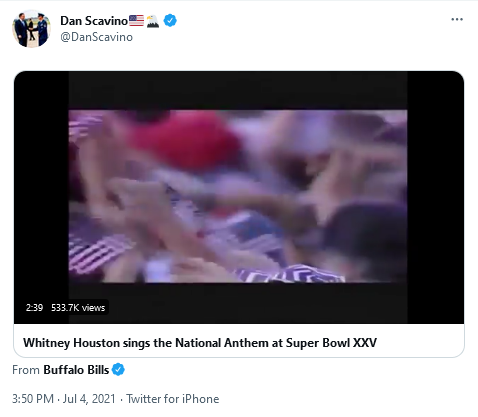478x417 pixels.
Task: Click the black bar right of the video
Action: [x=435, y=197]
